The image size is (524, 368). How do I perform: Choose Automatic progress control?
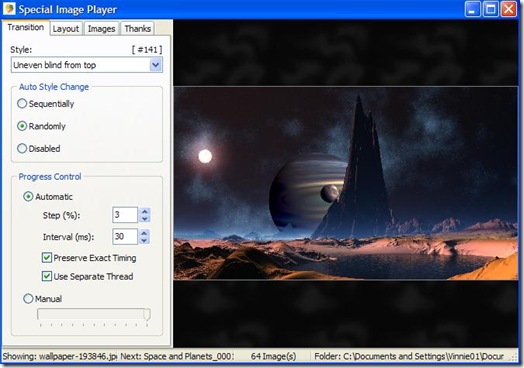(28, 197)
